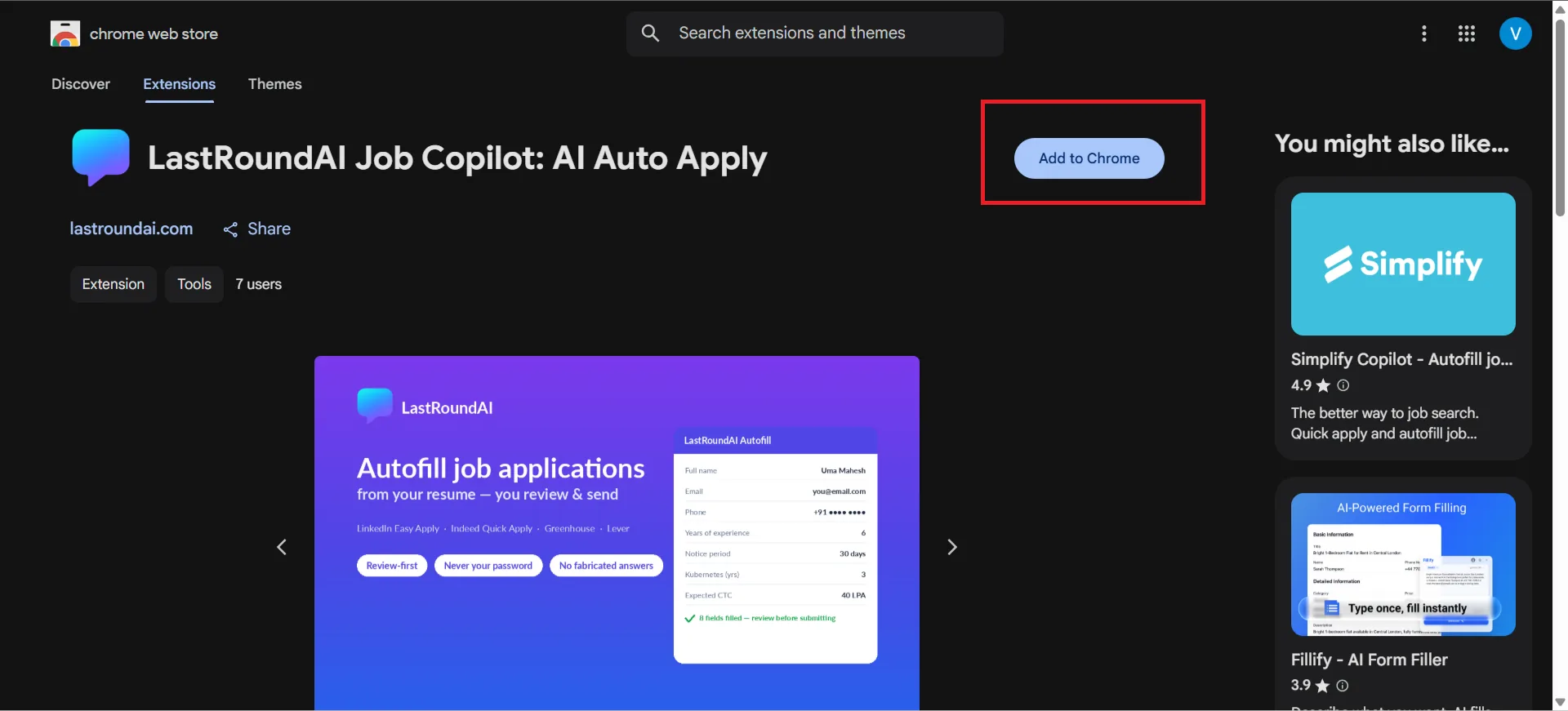Screen dimensions: 1568x711
Task: Select the Extensions tab
Action: [x=180, y=84]
